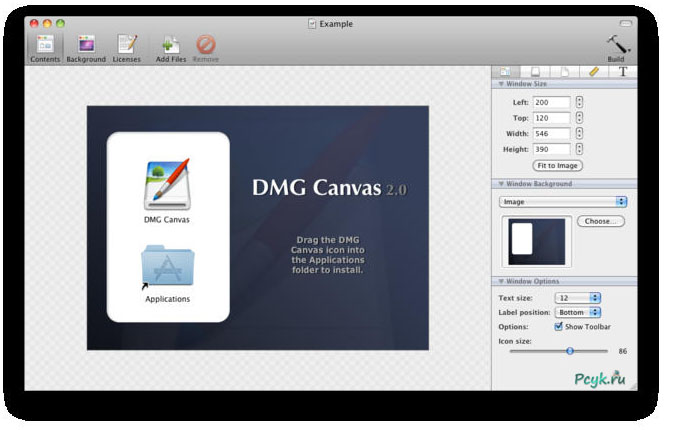Open the Label position dropdown
This screenshot has height=430, width=677.
[577, 312]
